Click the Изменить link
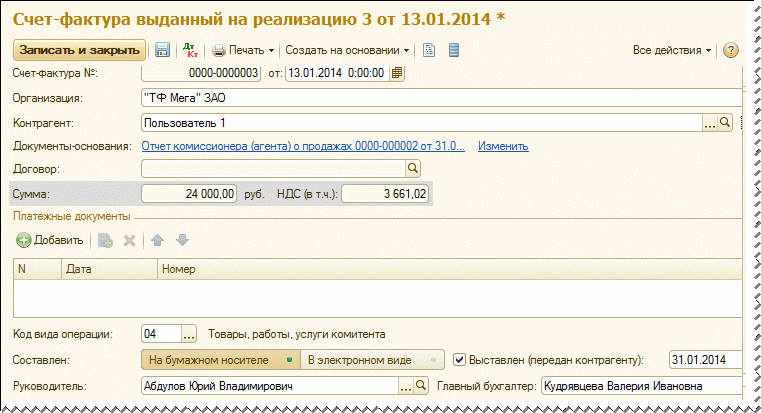761x413 pixels. coord(503,146)
